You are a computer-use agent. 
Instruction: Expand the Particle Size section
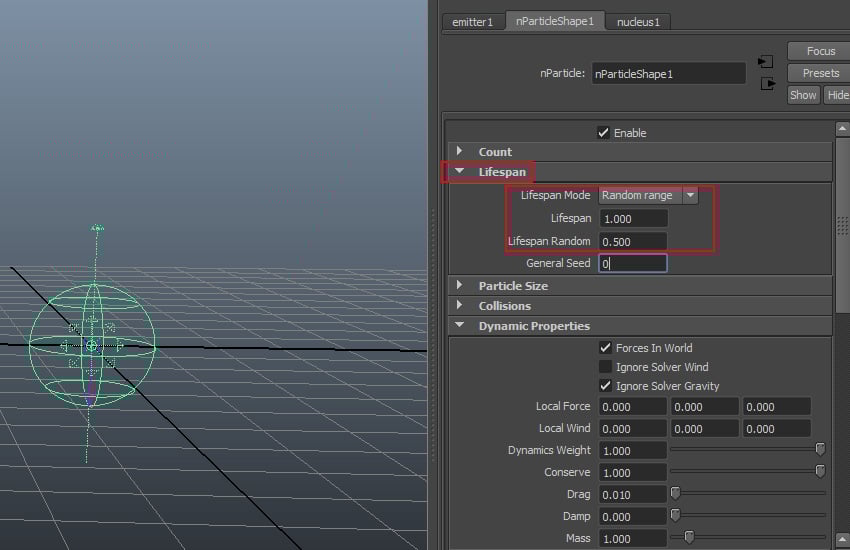click(x=460, y=285)
